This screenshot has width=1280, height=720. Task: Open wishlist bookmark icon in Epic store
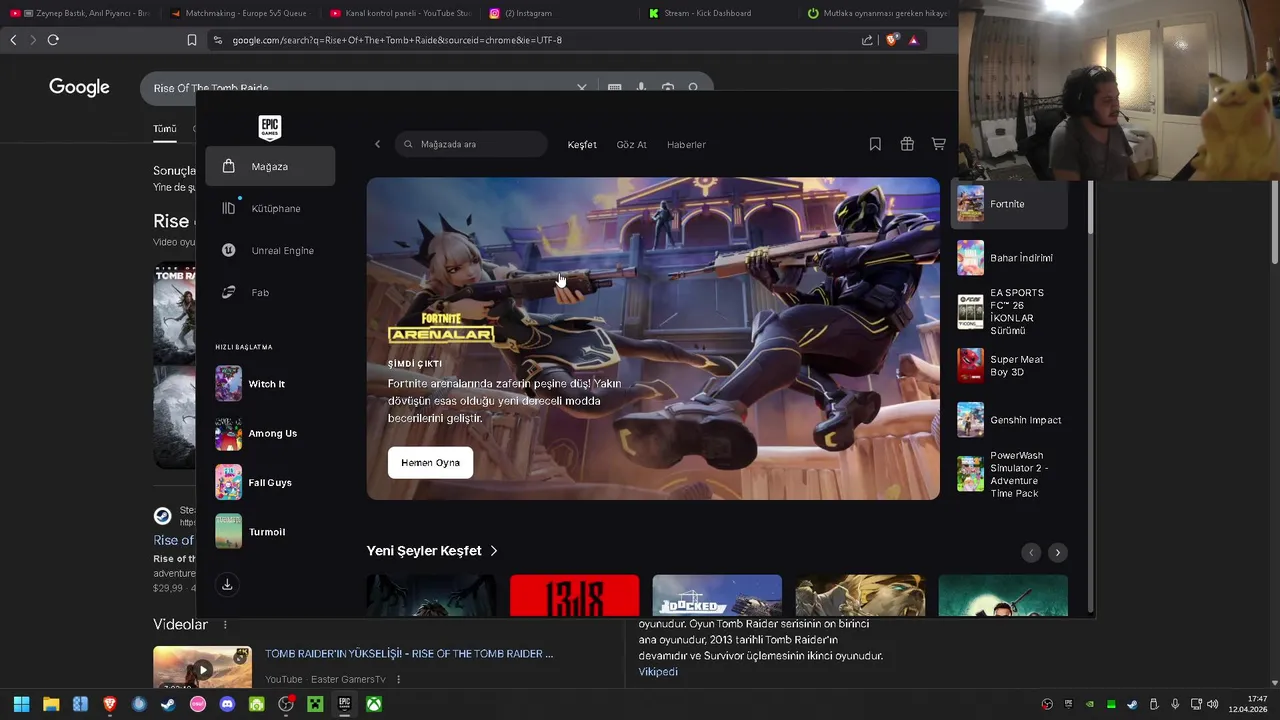[x=875, y=144]
